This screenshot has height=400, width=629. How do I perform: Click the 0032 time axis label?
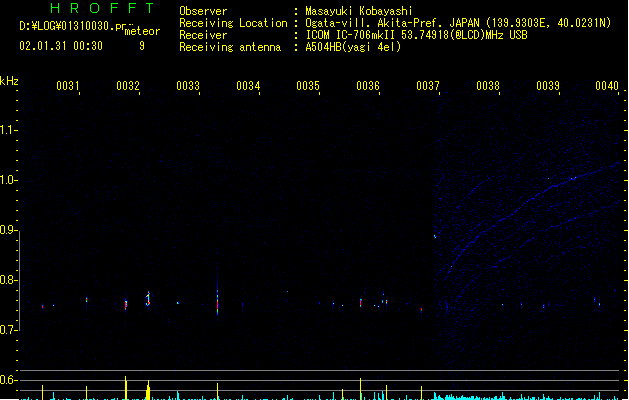coord(128,85)
